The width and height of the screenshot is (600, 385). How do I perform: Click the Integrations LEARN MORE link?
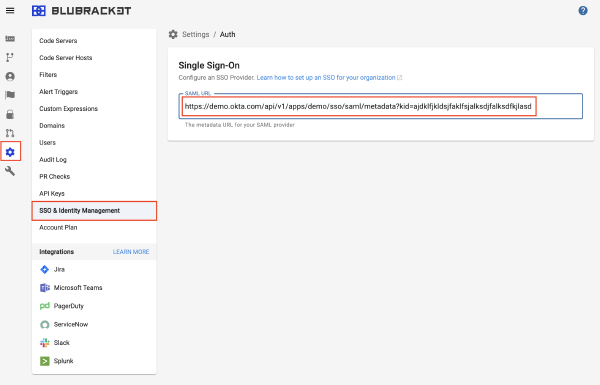tap(131, 252)
